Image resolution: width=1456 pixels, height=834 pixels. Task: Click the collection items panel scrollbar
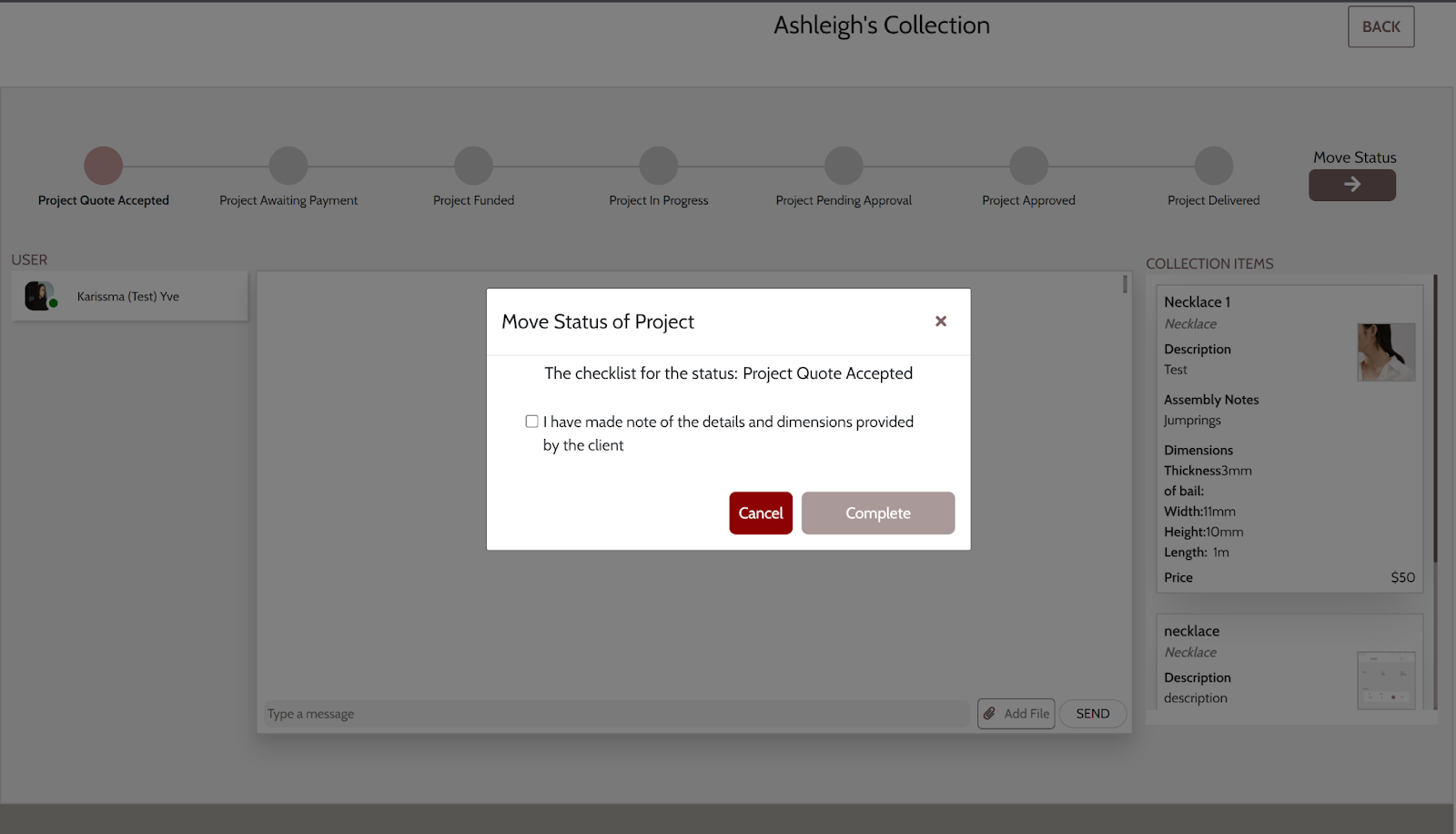[1436, 419]
